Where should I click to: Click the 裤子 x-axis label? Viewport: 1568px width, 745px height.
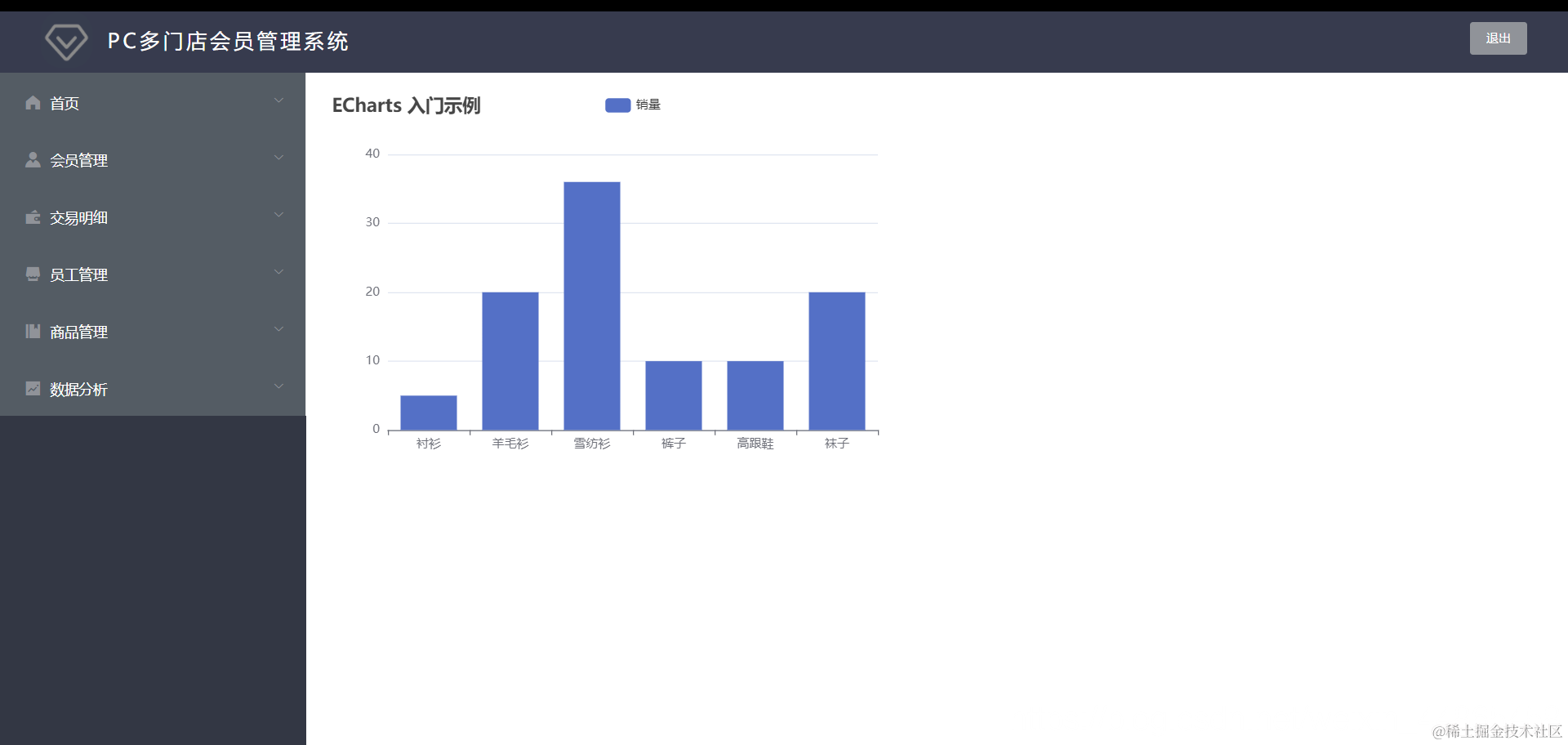coord(674,444)
